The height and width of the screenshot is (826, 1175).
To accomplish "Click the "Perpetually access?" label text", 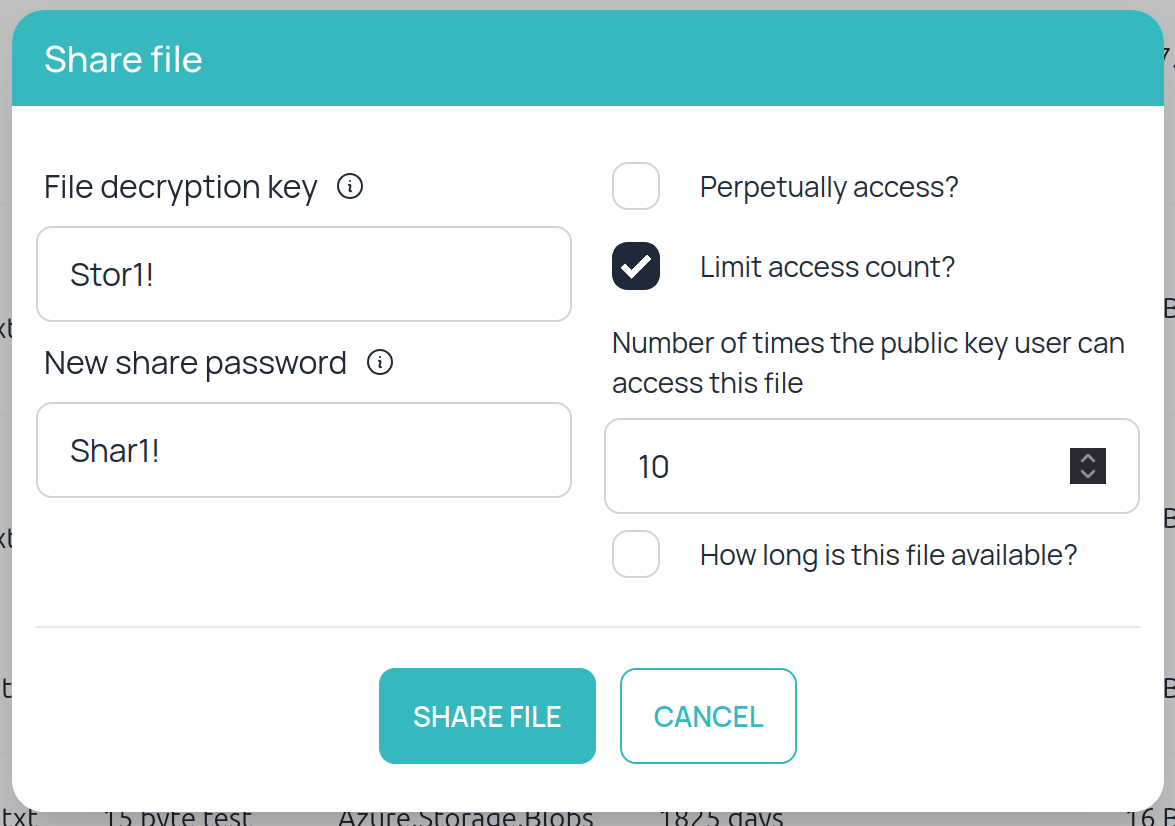I will (829, 187).
